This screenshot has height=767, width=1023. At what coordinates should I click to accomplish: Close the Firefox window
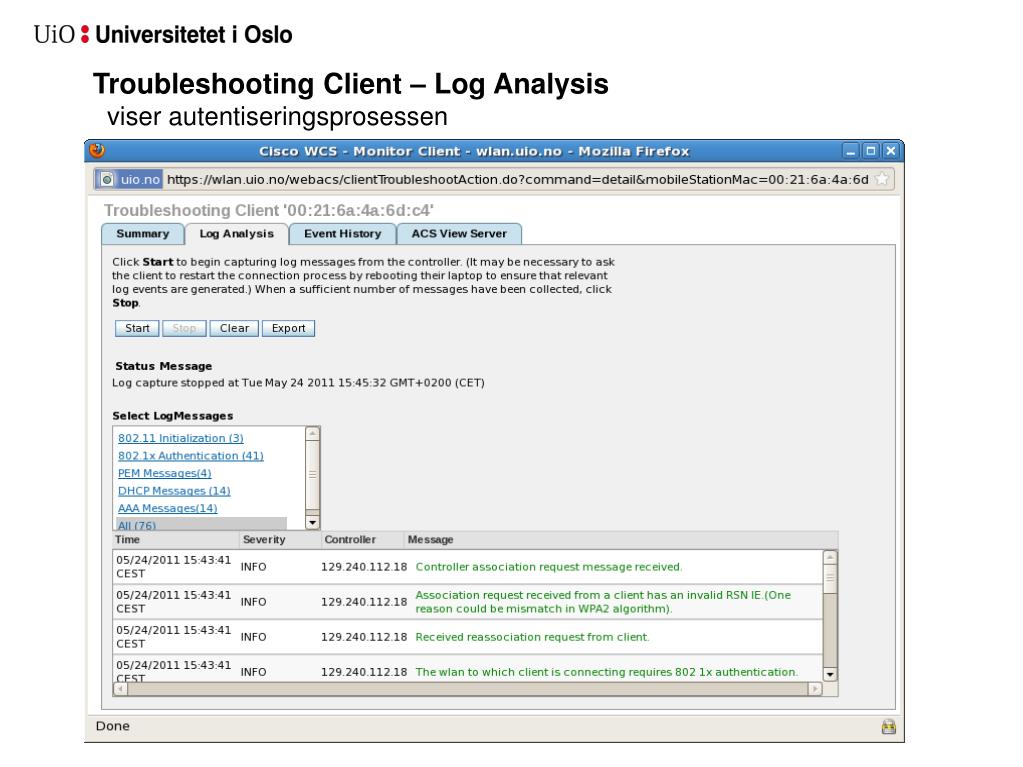tap(891, 151)
